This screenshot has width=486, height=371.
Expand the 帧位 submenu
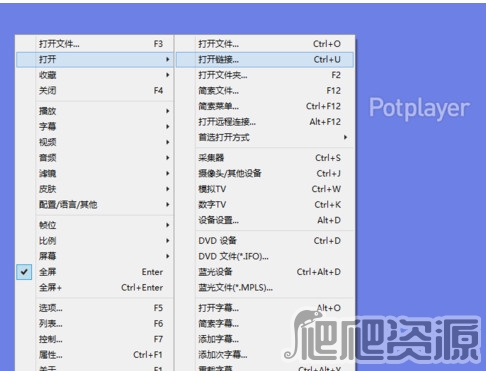[x=95, y=225]
